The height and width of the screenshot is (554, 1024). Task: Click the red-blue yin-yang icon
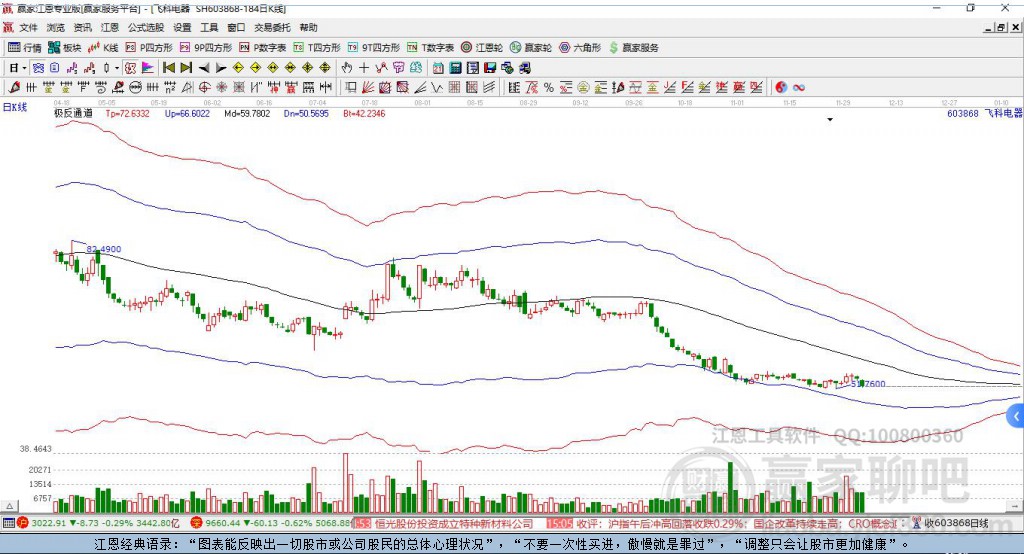pyautogui.click(x=781, y=88)
